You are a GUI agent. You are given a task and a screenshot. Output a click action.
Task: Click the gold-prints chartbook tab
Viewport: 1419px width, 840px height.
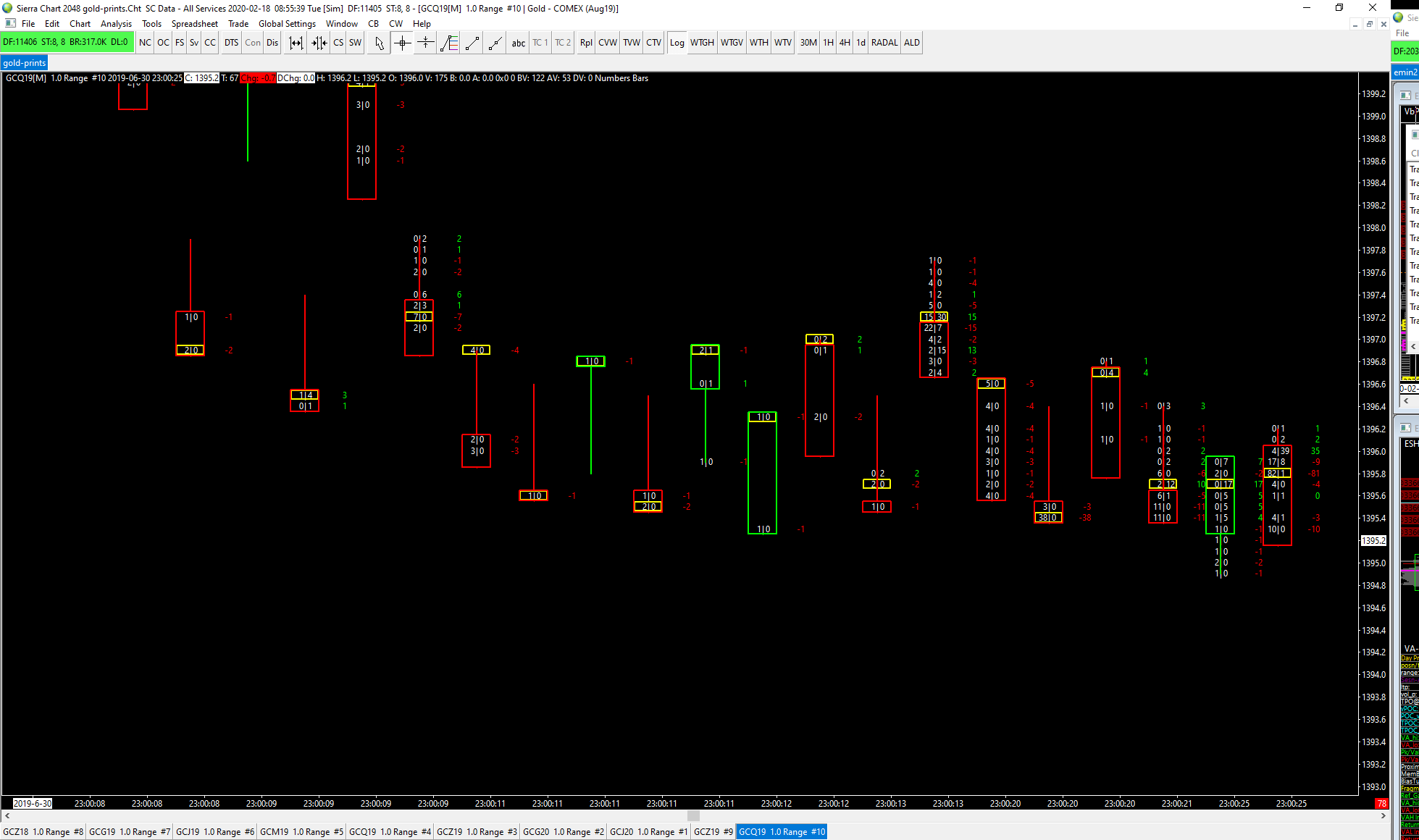coord(24,63)
